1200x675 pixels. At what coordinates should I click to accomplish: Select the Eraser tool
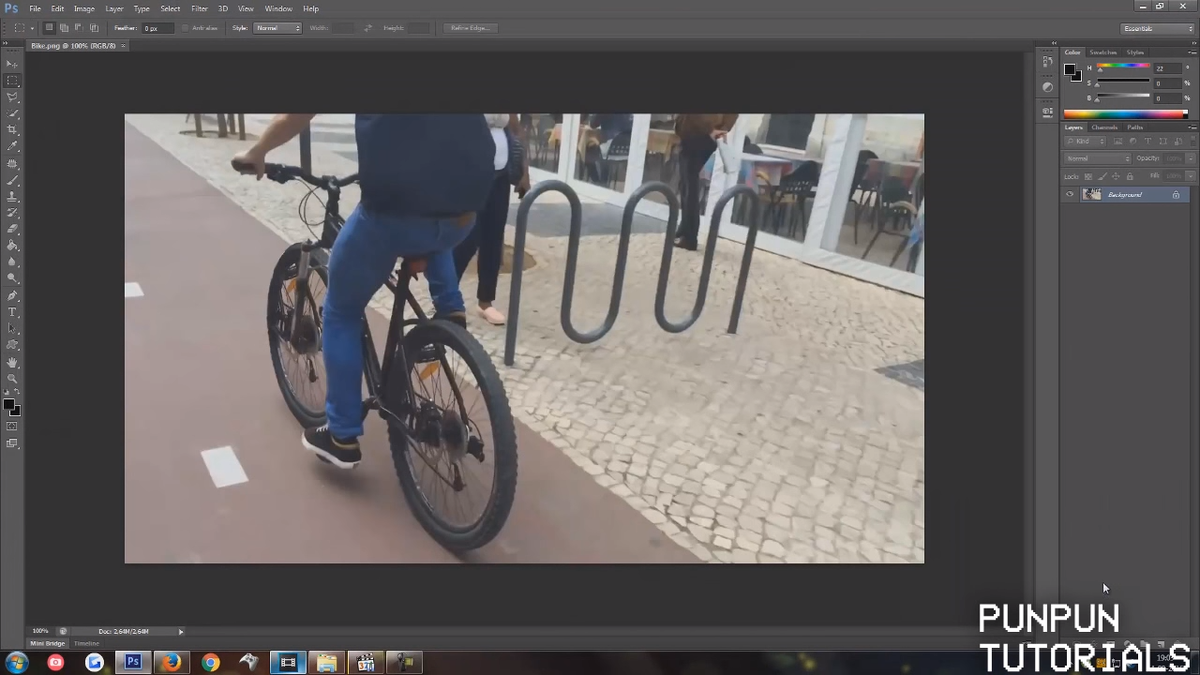pyautogui.click(x=12, y=229)
